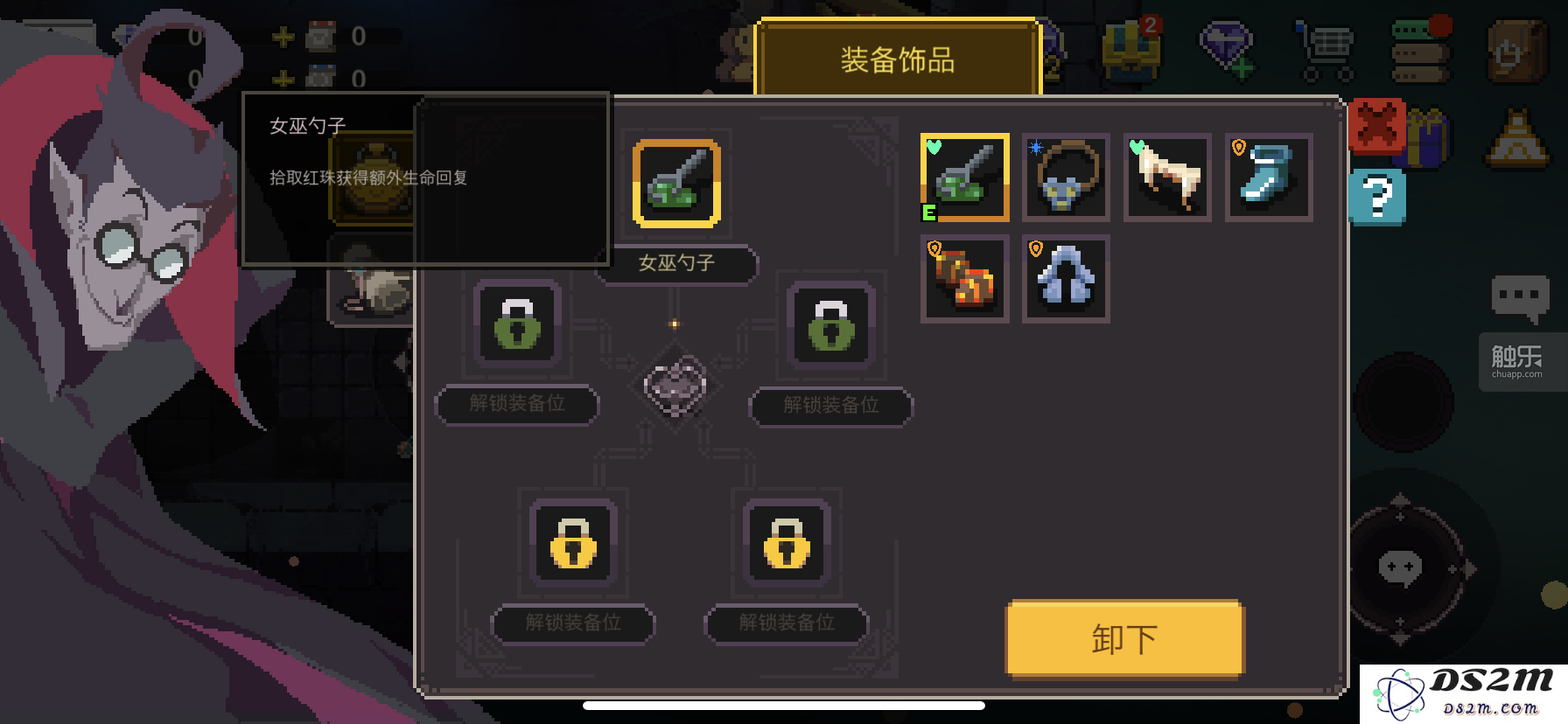Unlock the upper-left green padlock slot
1568x724 pixels.
(517, 323)
